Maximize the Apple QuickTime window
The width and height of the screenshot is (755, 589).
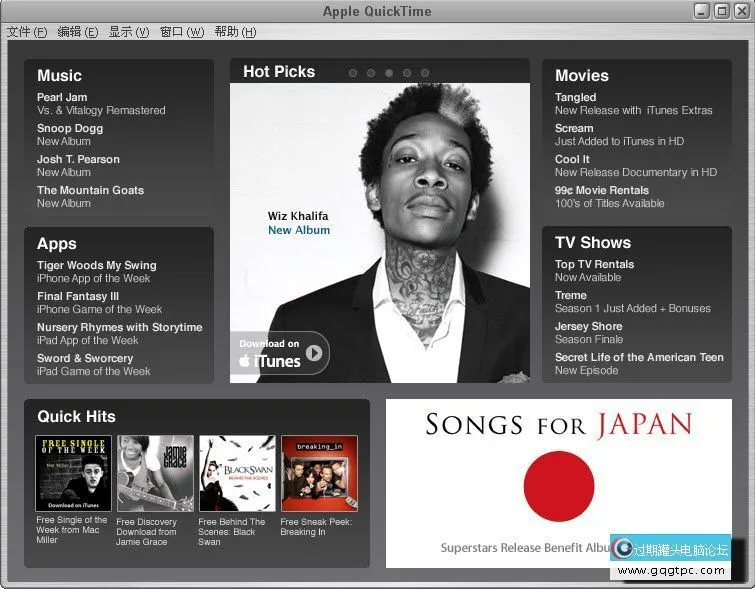tap(721, 11)
